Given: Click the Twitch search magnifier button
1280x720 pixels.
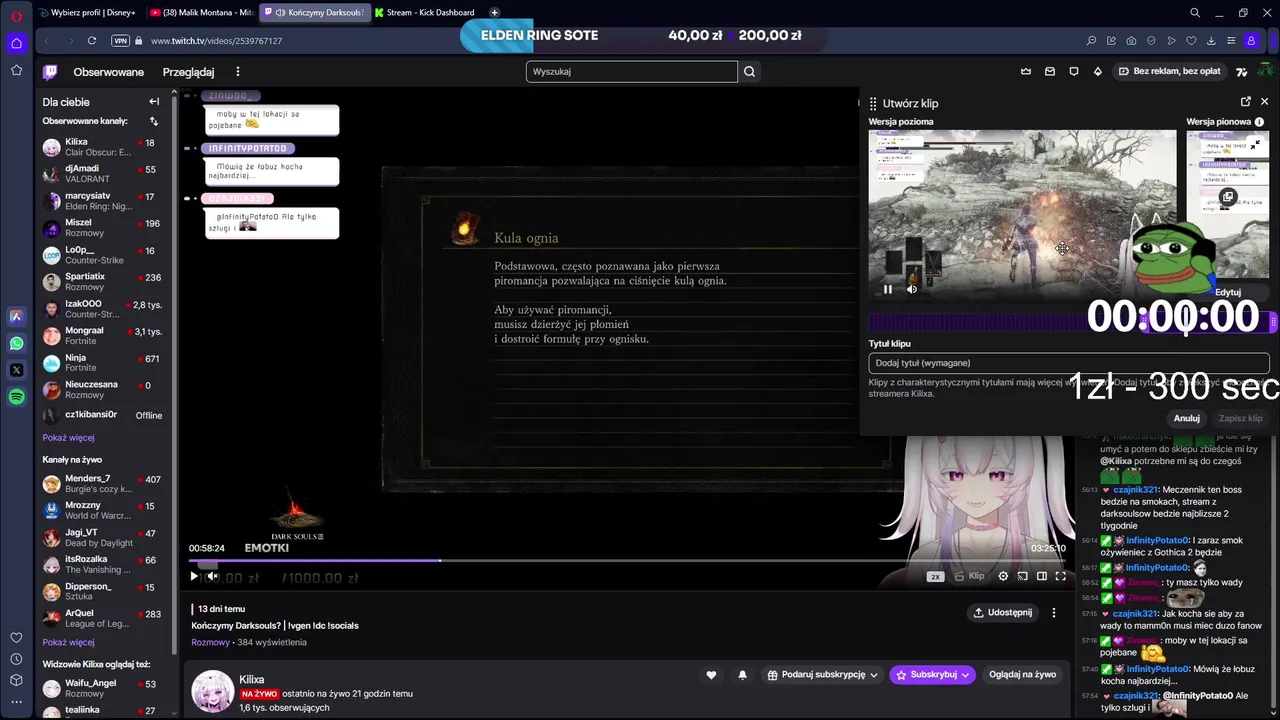Looking at the screenshot, I should pos(749,71).
